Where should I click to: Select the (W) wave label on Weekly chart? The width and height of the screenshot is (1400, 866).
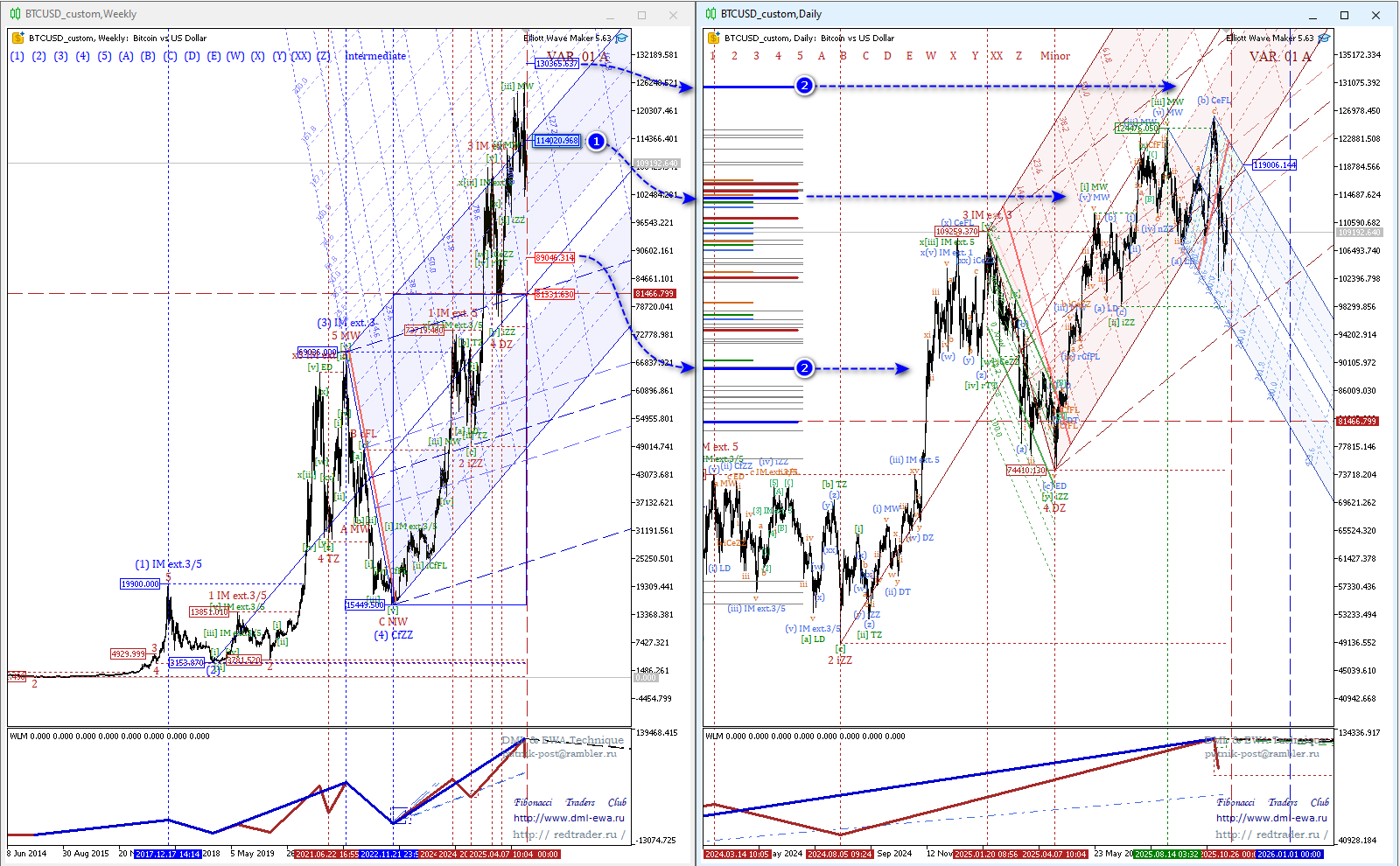tap(235, 56)
